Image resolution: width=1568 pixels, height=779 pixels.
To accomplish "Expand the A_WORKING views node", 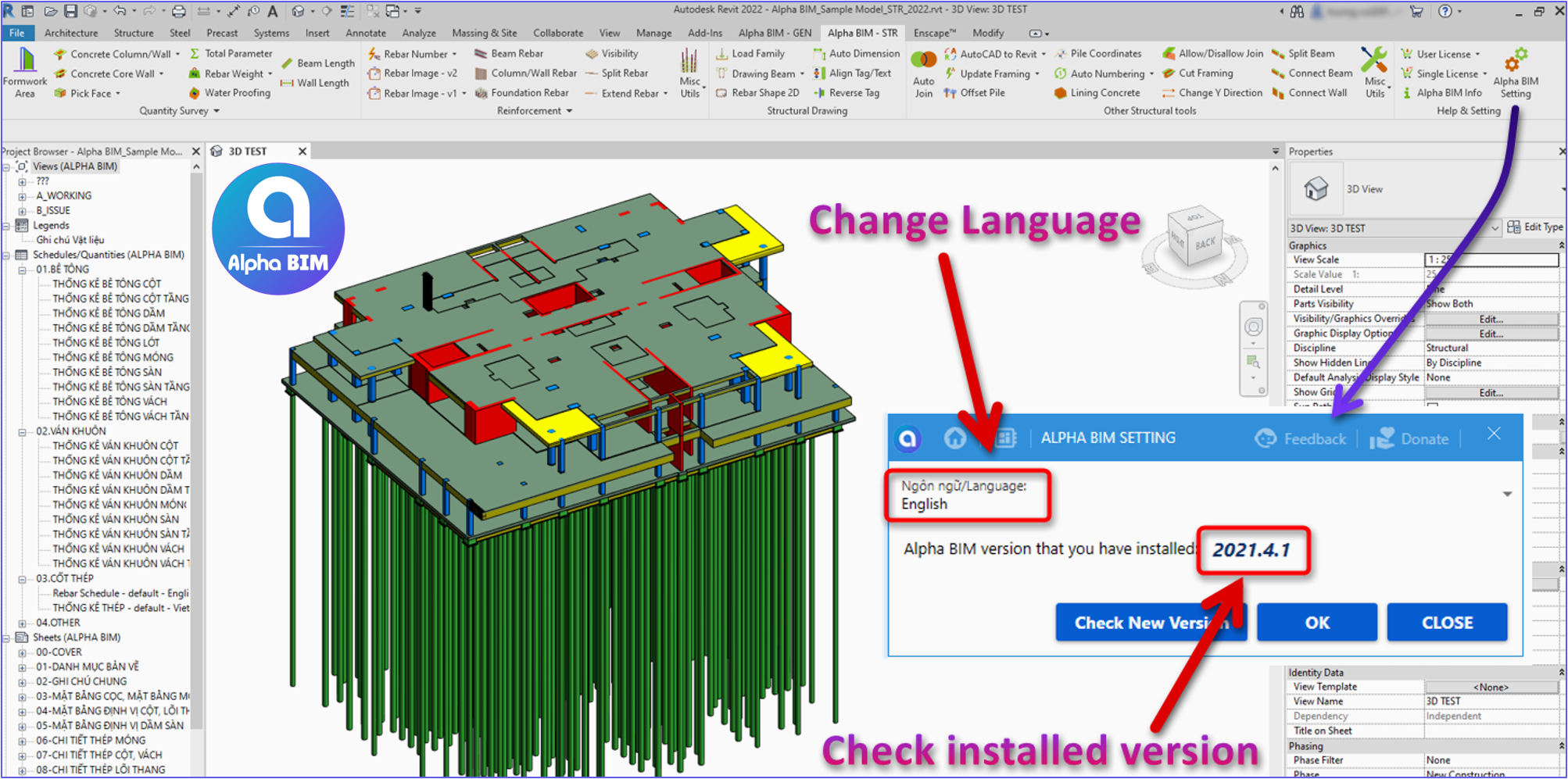I will point(23,196).
